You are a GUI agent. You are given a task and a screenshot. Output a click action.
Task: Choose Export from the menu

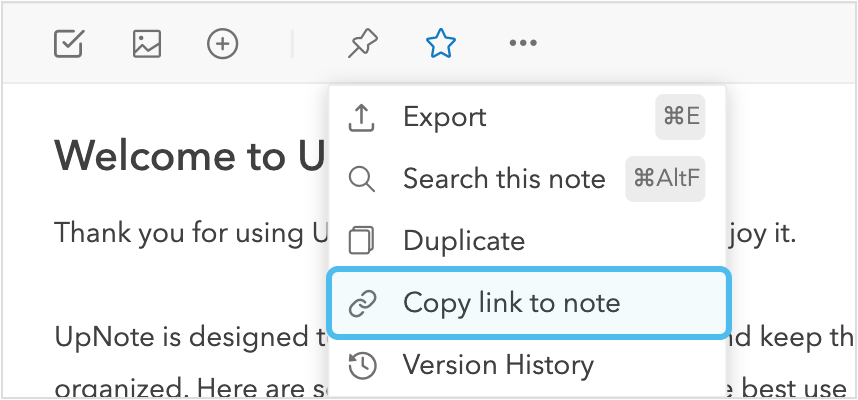444,117
